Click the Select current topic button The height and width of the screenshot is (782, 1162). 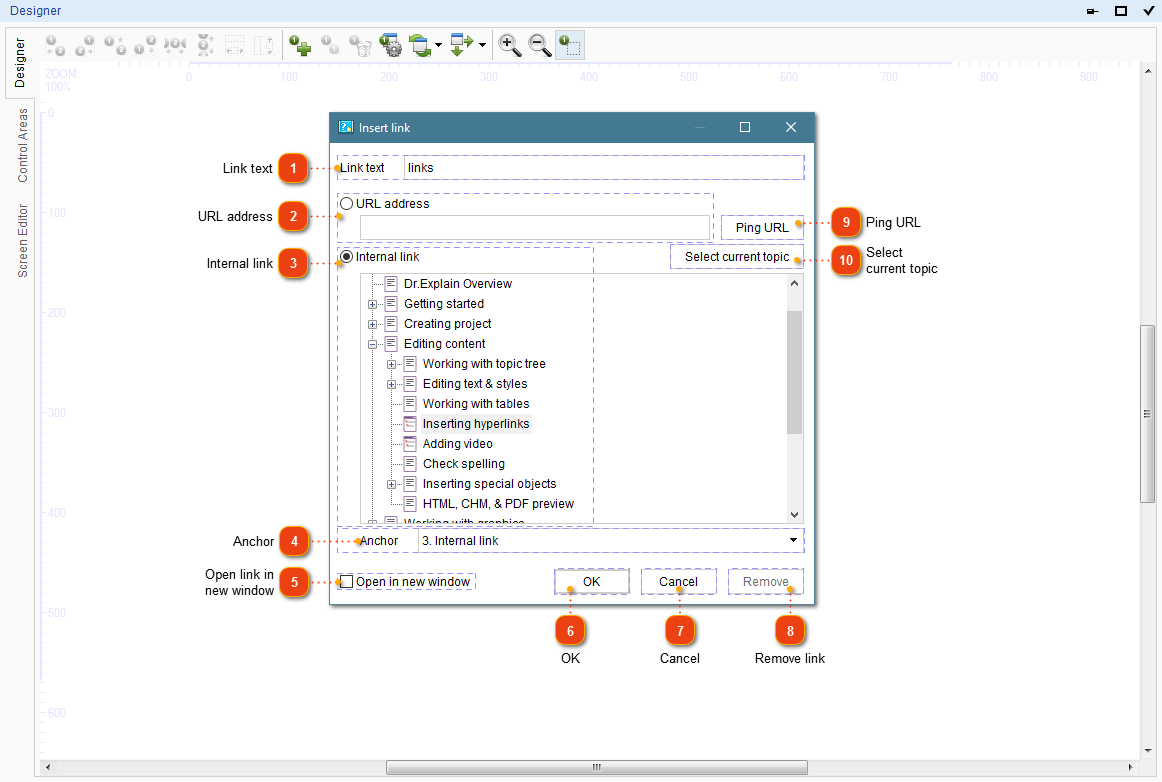(x=736, y=257)
